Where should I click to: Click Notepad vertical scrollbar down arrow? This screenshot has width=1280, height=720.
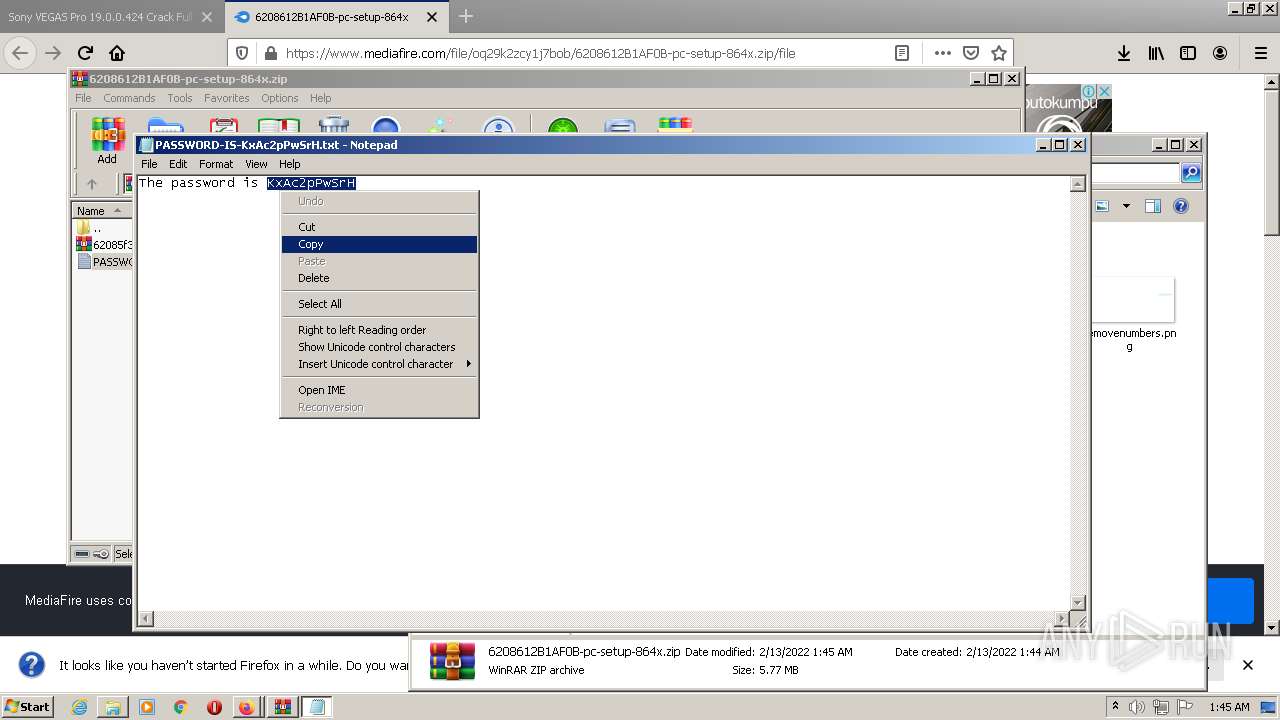coord(1078,602)
